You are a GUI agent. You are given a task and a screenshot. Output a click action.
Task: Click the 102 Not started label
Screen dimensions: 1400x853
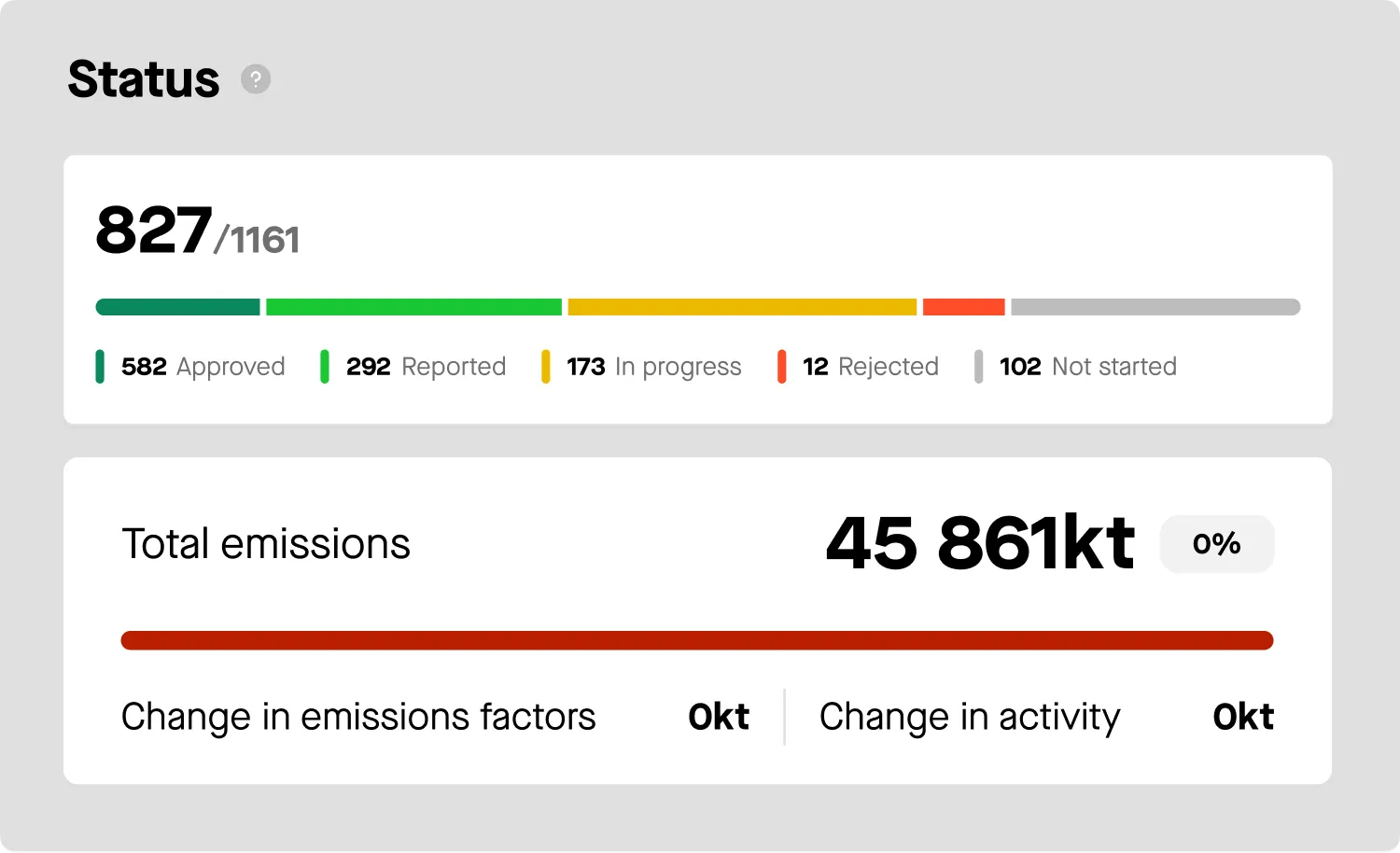(1088, 367)
